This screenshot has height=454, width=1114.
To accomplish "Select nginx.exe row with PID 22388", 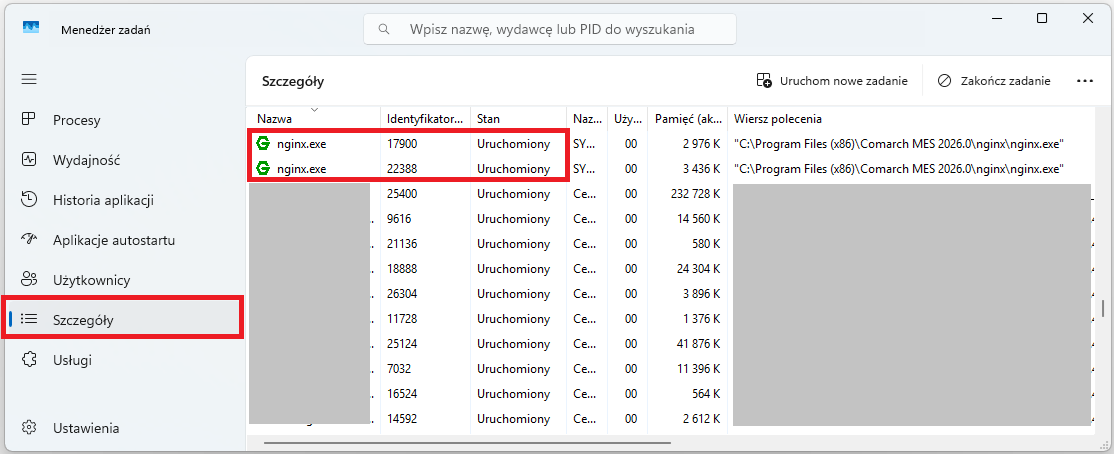I will pyautogui.click(x=670, y=169).
